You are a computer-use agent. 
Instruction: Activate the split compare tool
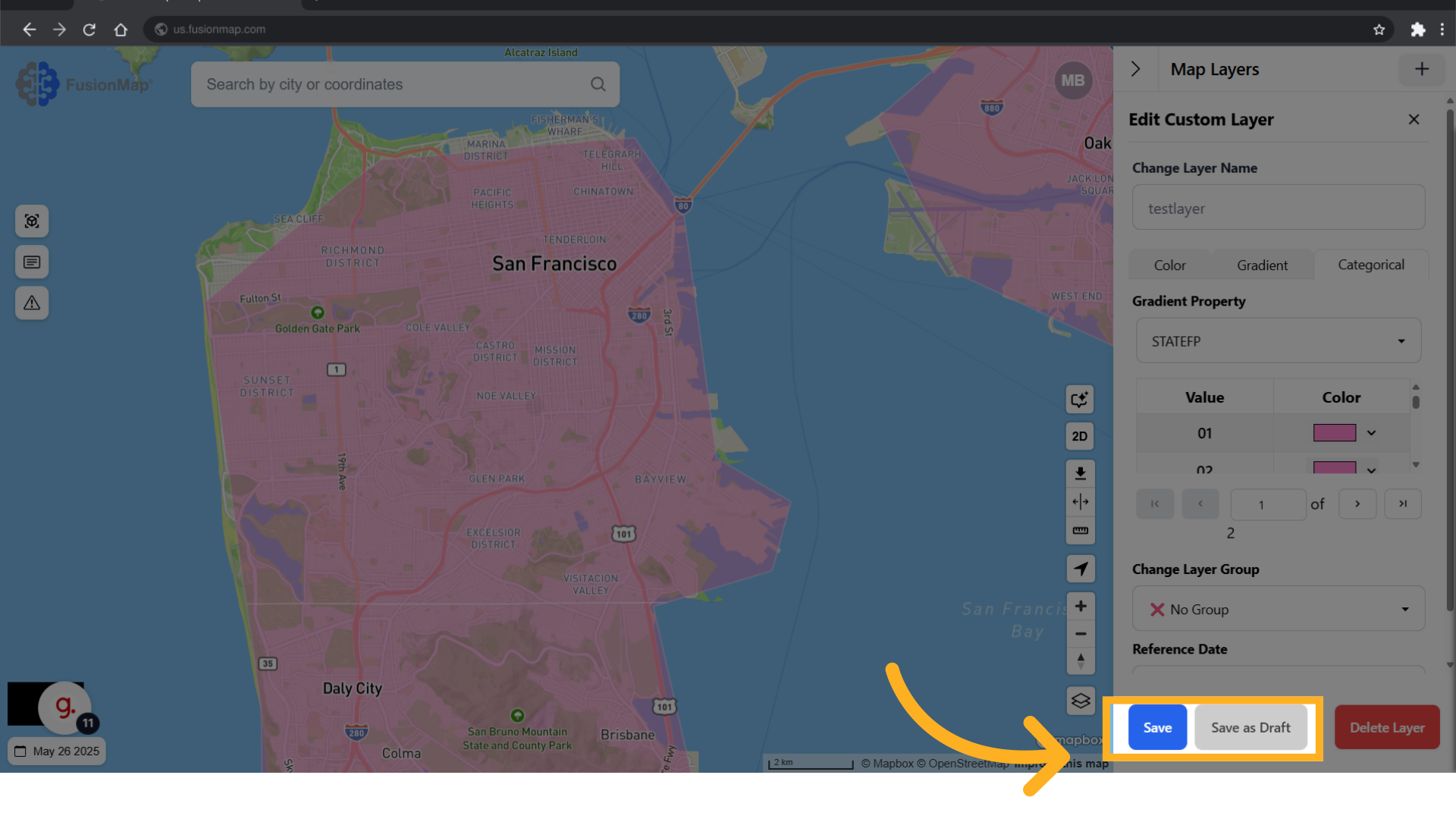[1080, 502]
